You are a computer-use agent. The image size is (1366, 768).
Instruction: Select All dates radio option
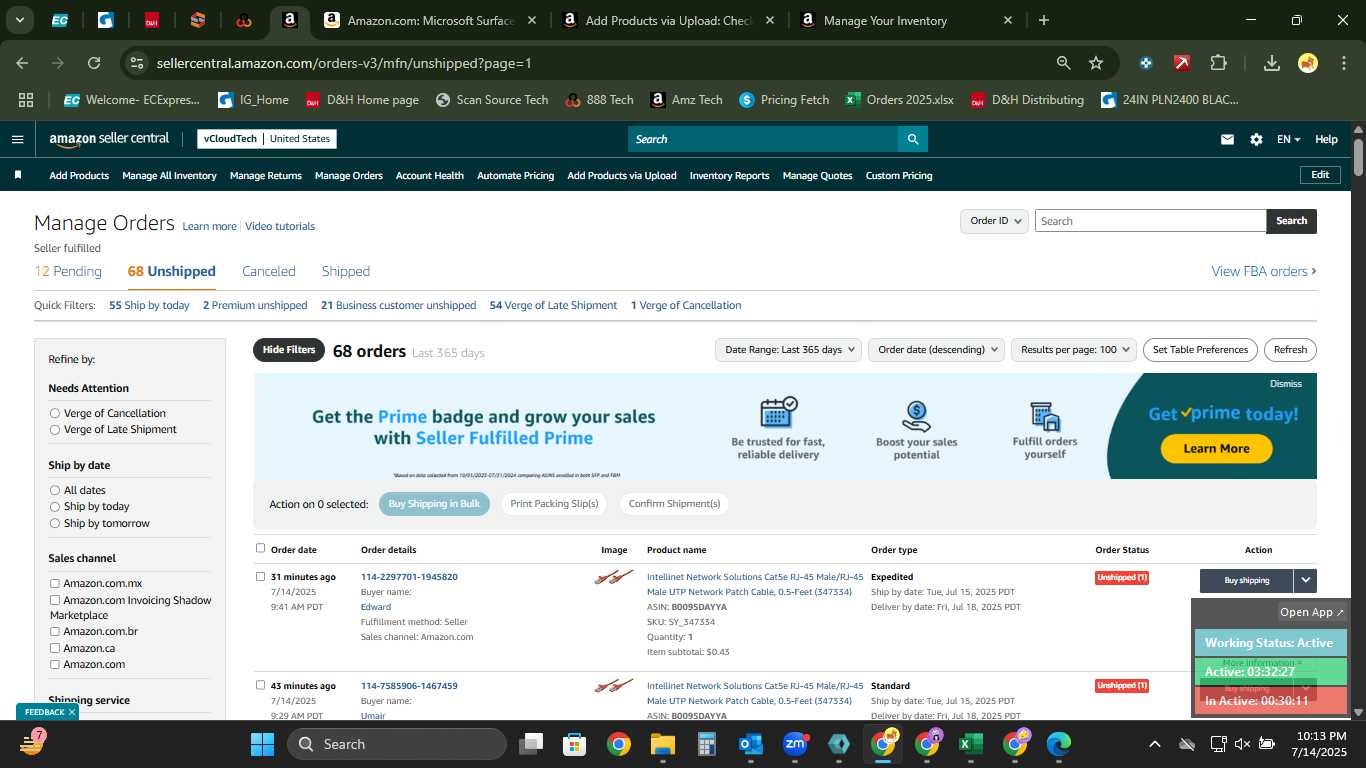[x=55, y=490]
